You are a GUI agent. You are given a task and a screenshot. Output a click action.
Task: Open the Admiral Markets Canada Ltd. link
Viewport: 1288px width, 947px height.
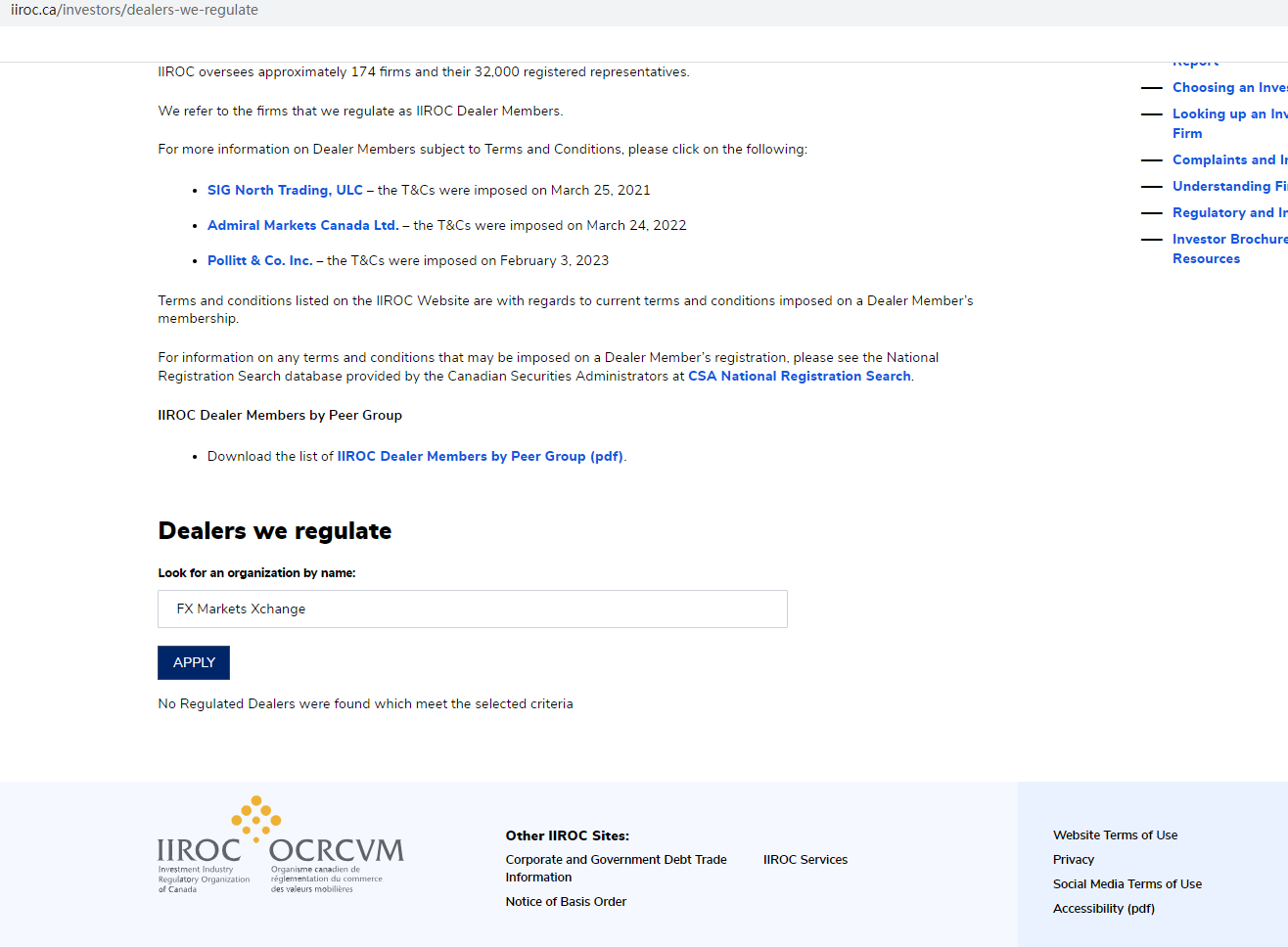[x=303, y=225]
